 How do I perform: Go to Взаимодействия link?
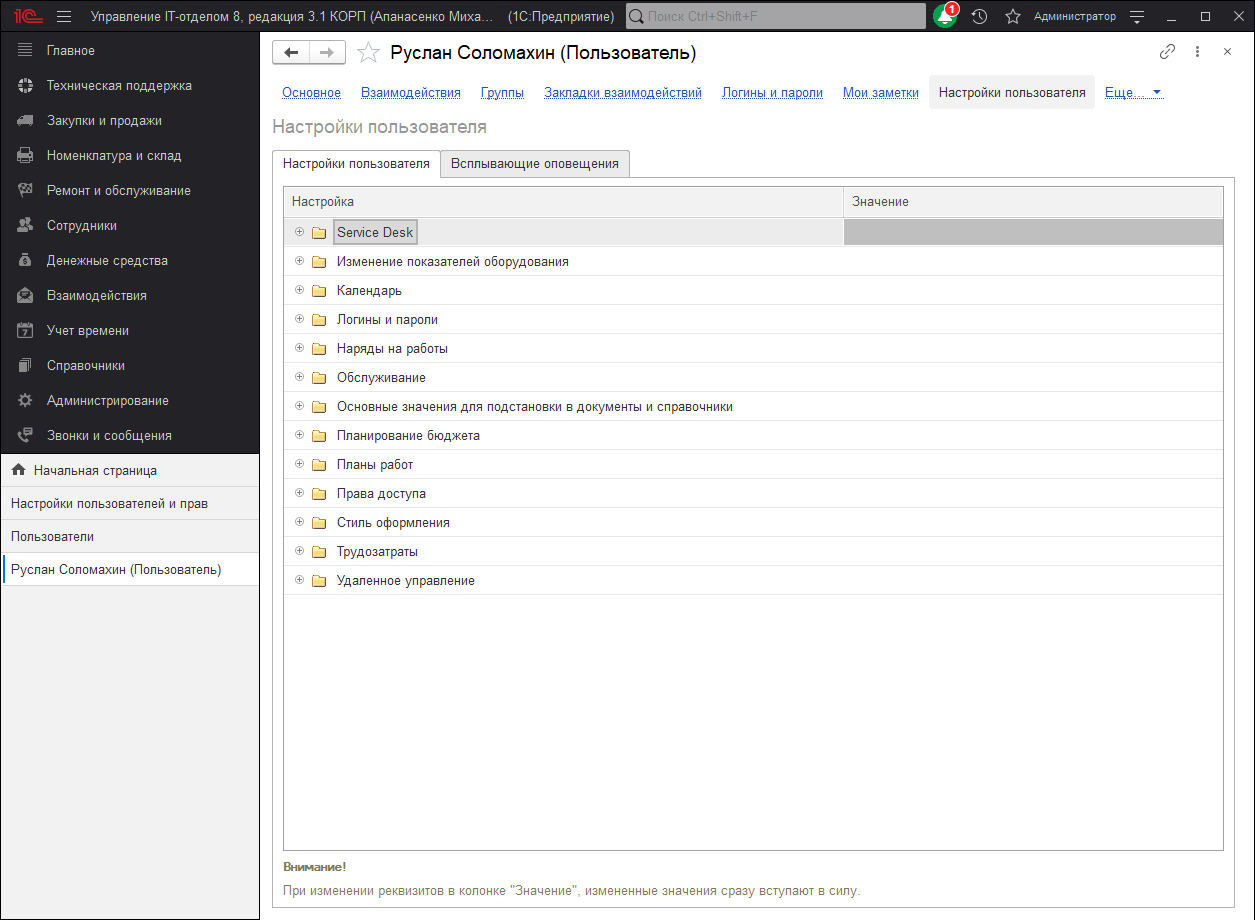pos(410,93)
